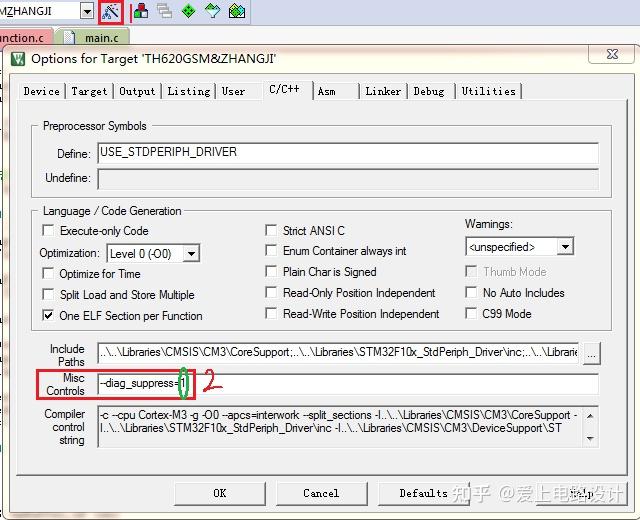Enable Execute-only Code checkbox
The height and width of the screenshot is (520, 640).
pyautogui.click(x=48, y=230)
